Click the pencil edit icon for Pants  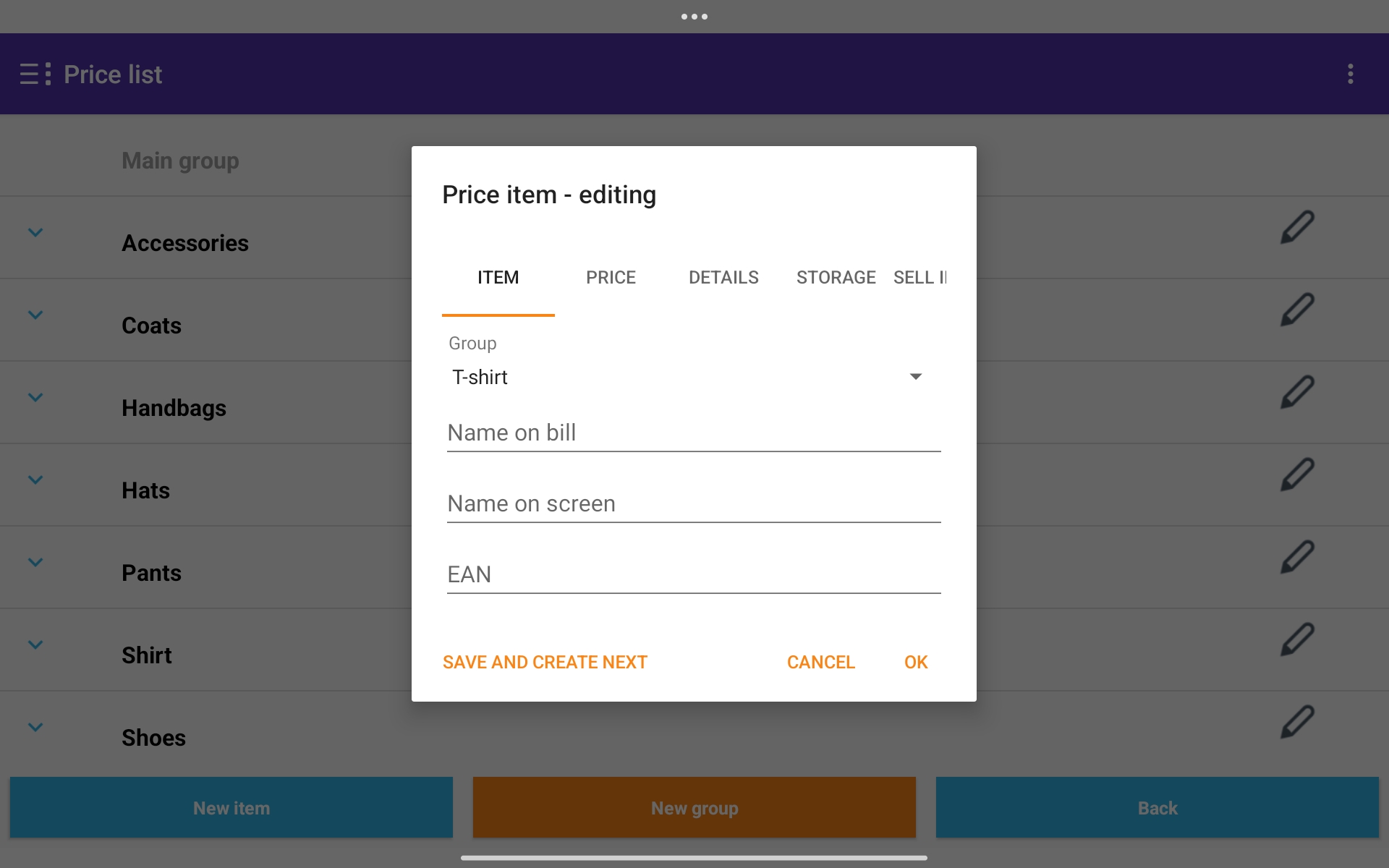(x=1296, y=558)
